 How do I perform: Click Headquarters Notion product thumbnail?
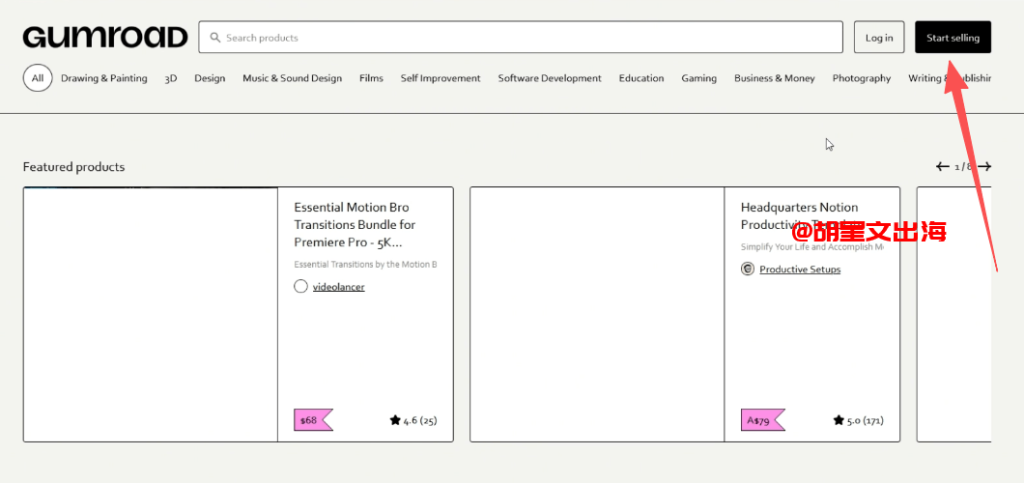pyautogui.click(x=597, y=315)
